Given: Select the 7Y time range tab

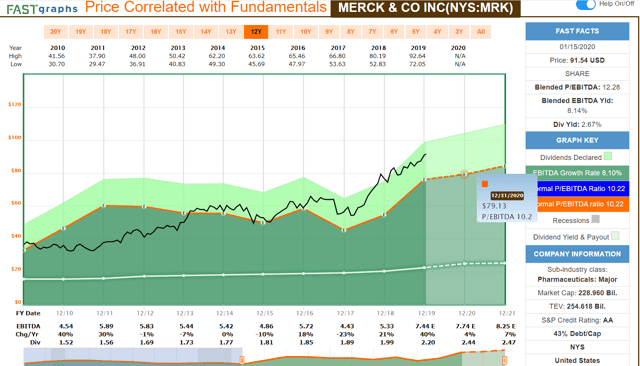Looking at the screenshot, I should click(x=372, y=32).
